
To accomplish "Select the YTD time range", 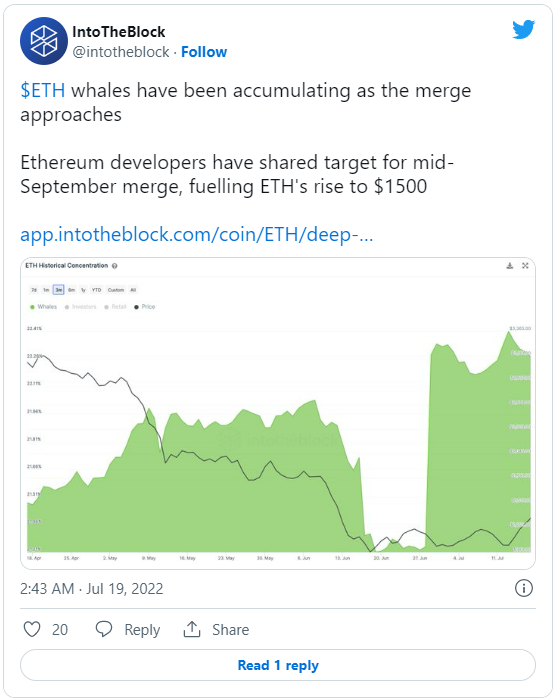I will [x=97, y=290].
